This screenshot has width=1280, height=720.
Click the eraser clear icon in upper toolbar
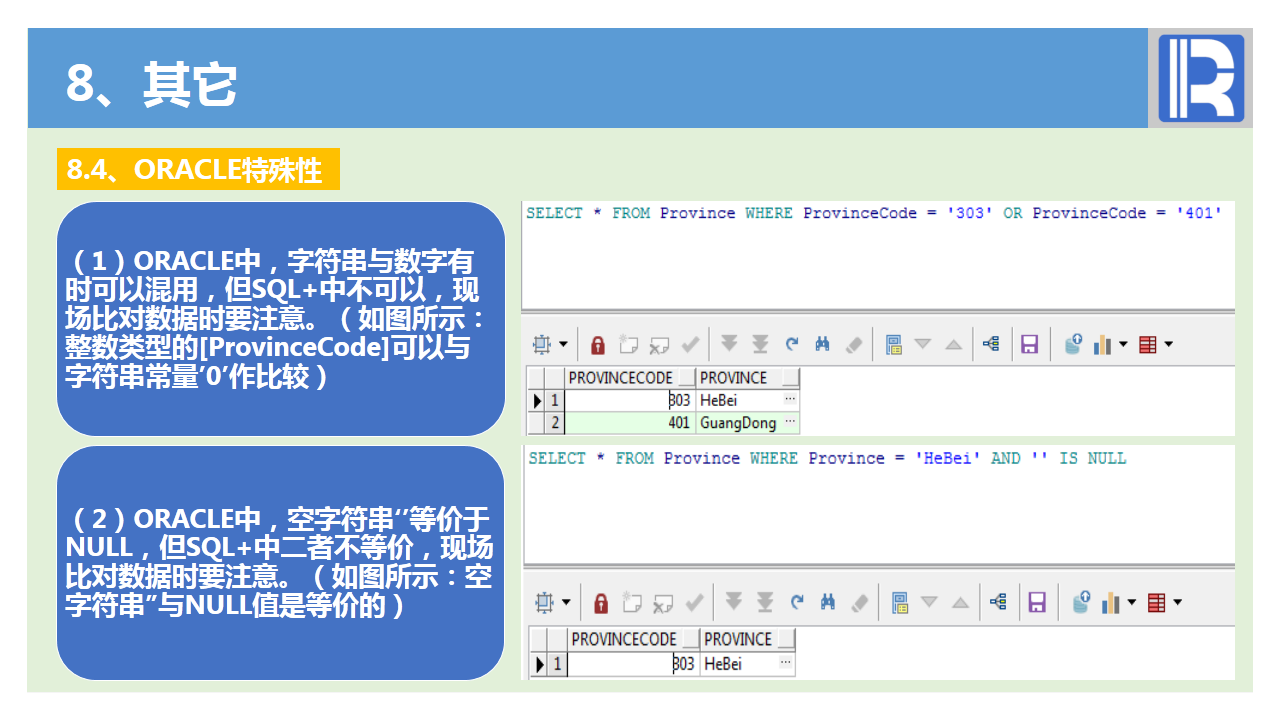click(853, 345)
